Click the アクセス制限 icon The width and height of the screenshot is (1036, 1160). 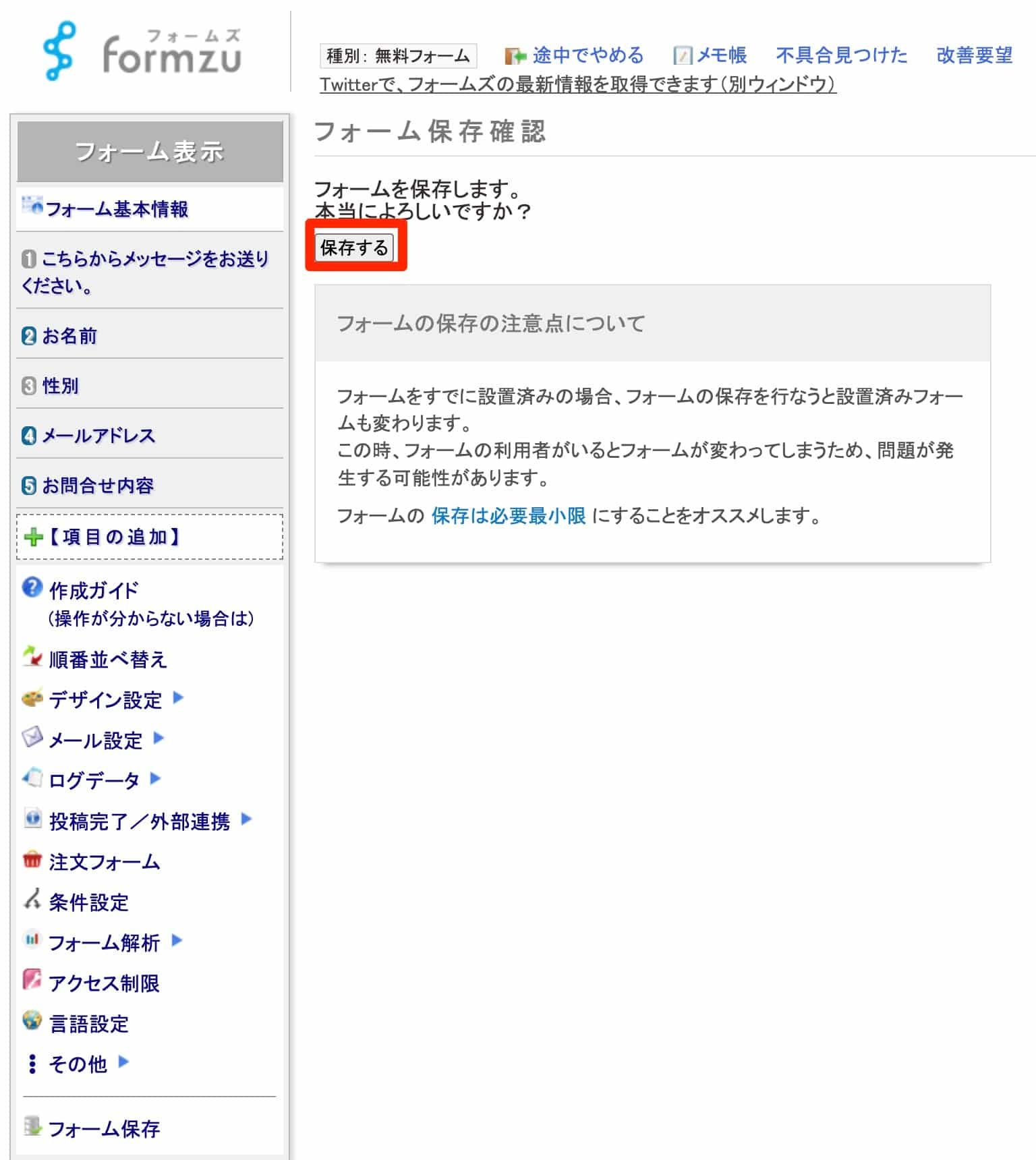[32, 979]
